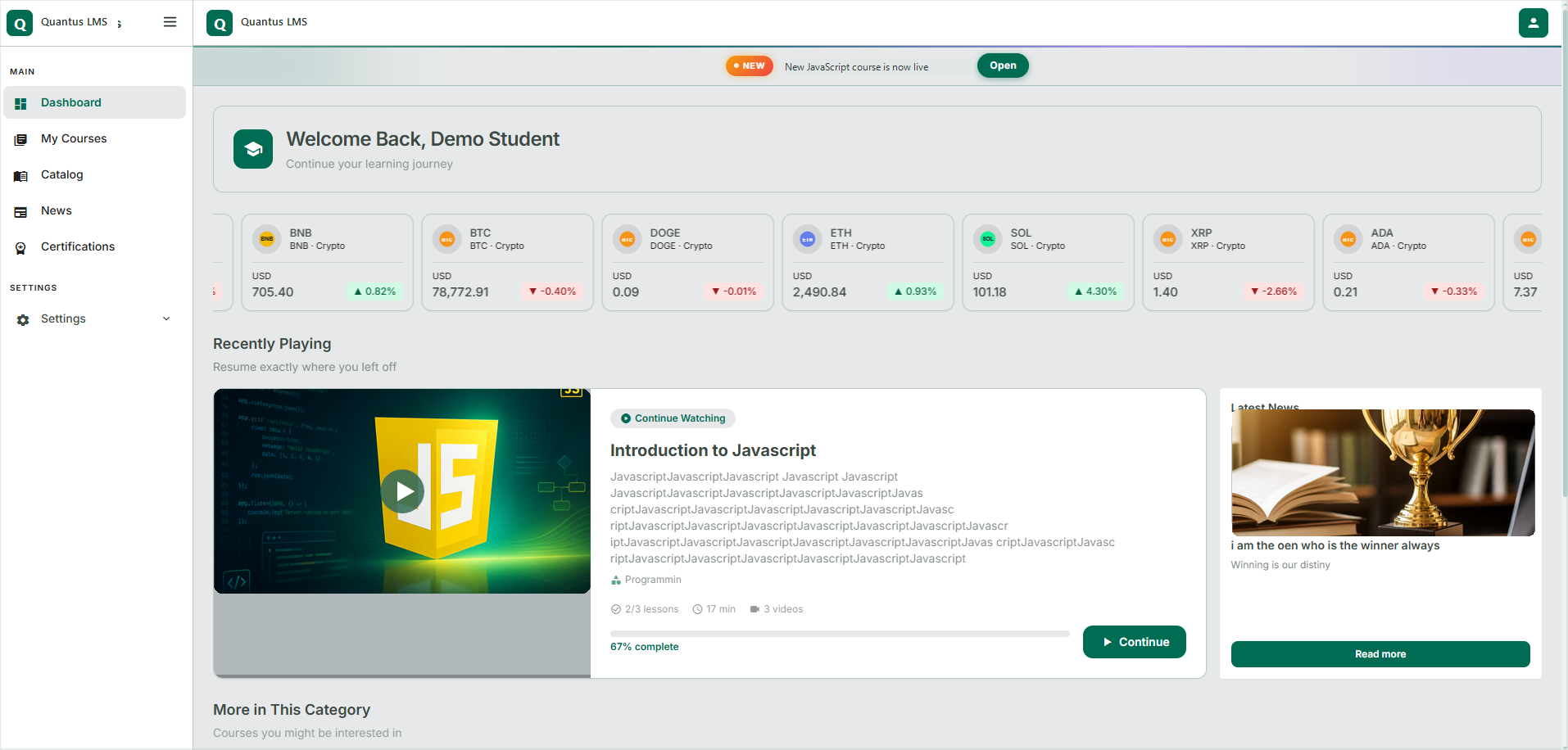Image resolution: width=1568 pixels, height=750 pixels.
Task: Click the Dashboard grid icon
Action: [21, 103]
